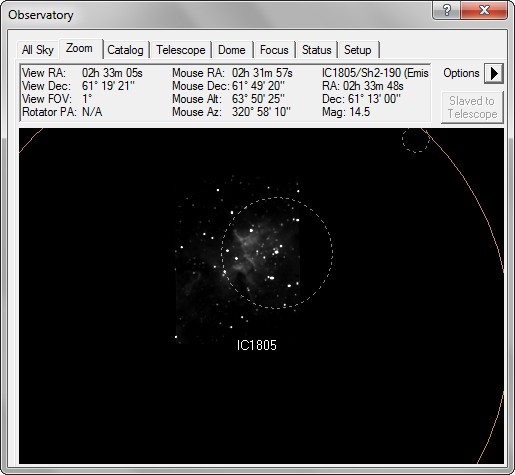Click the IC1805/Sh2-190 object name text
The image size is (515, 475).
tap(375, 73)
